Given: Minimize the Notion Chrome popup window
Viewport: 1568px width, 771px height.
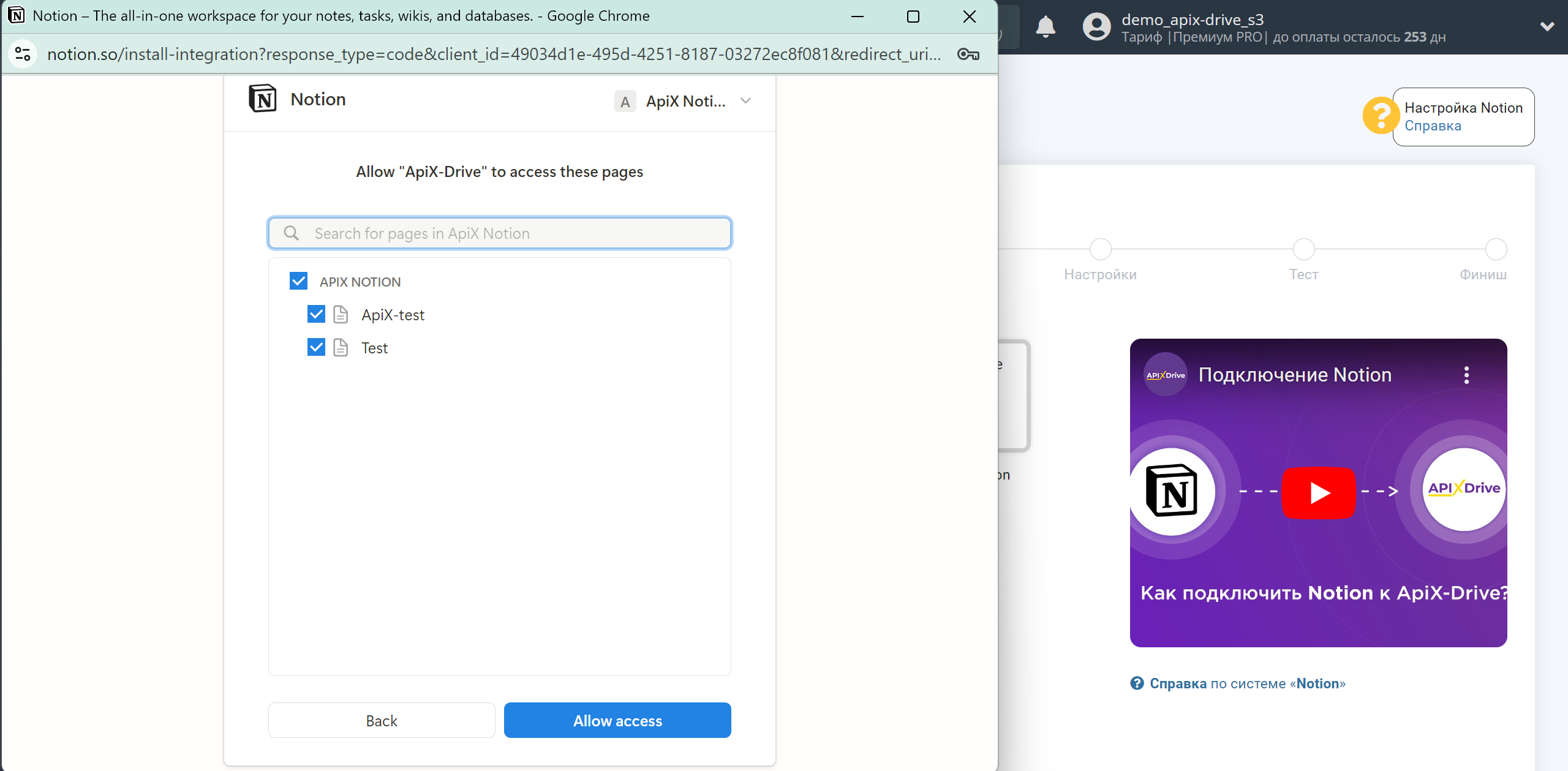Looking at the screenshot, I should click(857, 17).
